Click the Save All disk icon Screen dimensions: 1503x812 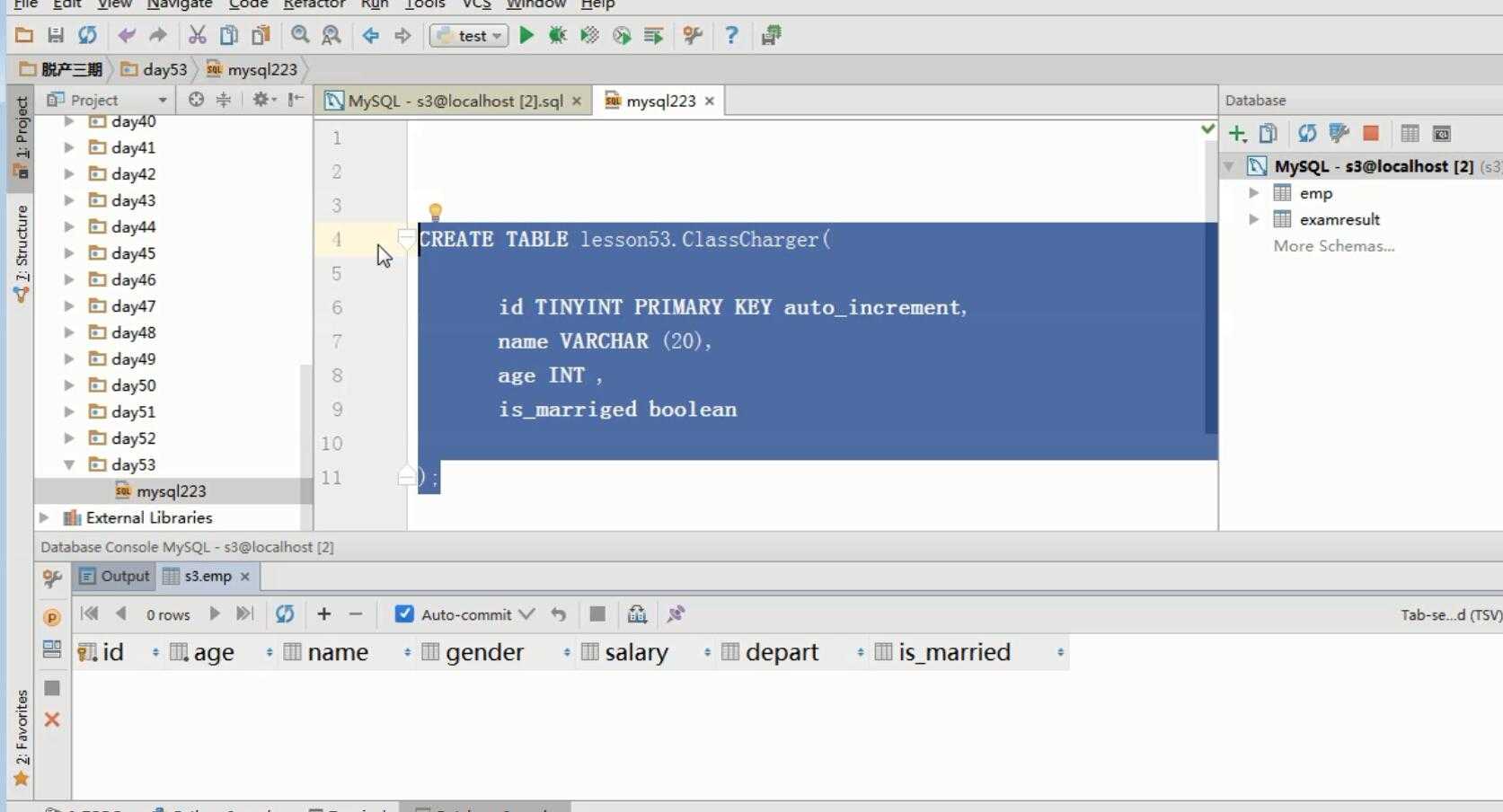coord(56,35)
